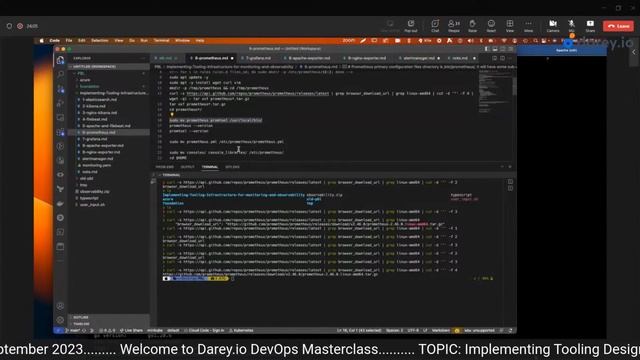The width and height of the screenshot is (640, 360).
Task: Open the Help menu
Action: [x=200, y=40]
